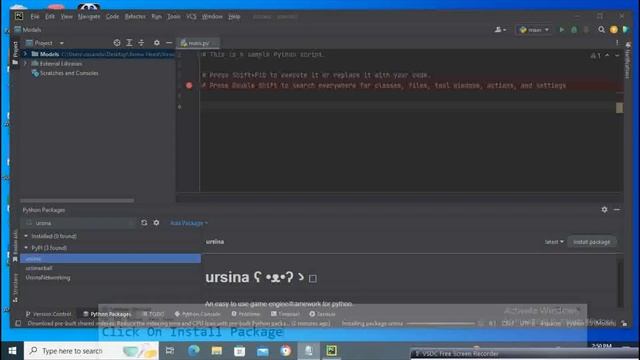
Task: Open the main run configuration dropdown
Action: 534,30
